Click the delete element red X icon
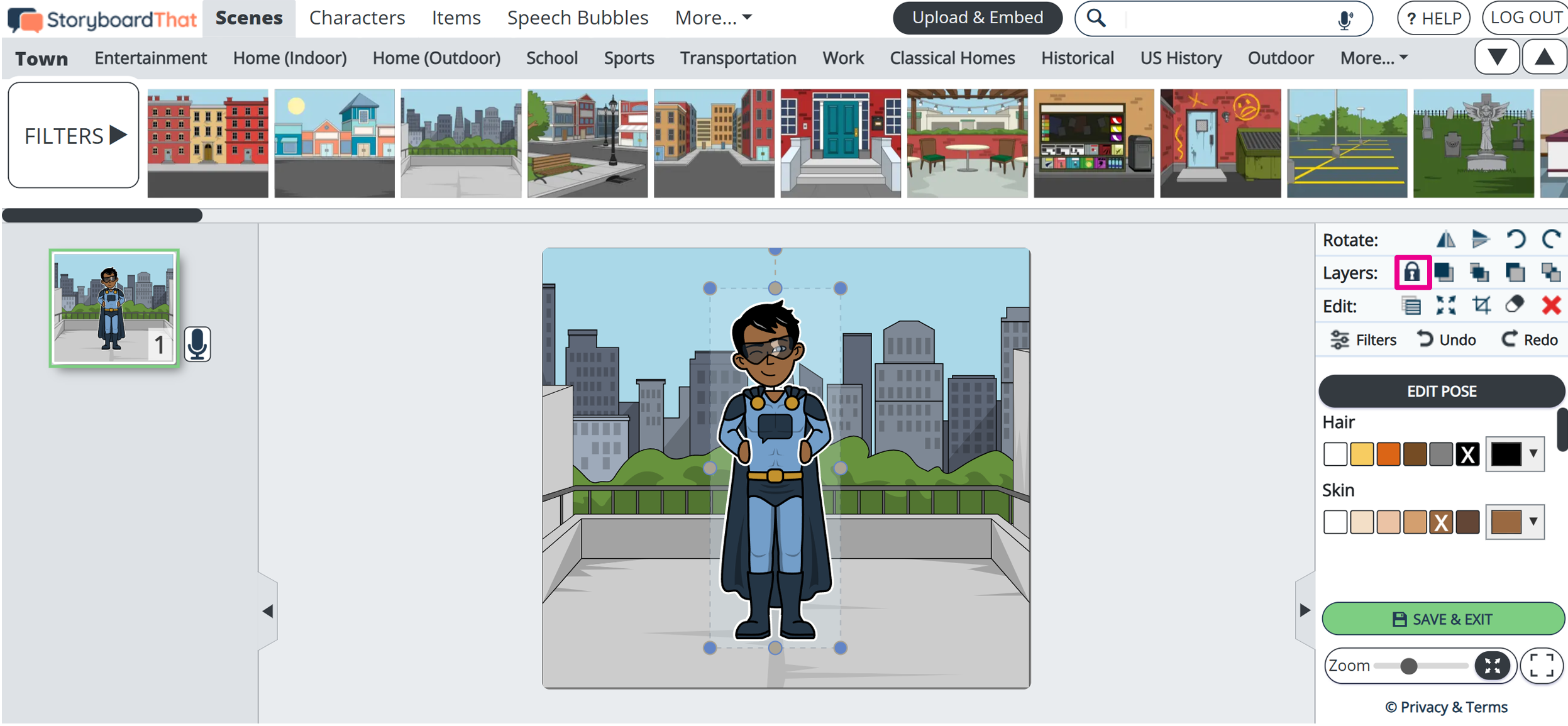 coord(1548,305)
